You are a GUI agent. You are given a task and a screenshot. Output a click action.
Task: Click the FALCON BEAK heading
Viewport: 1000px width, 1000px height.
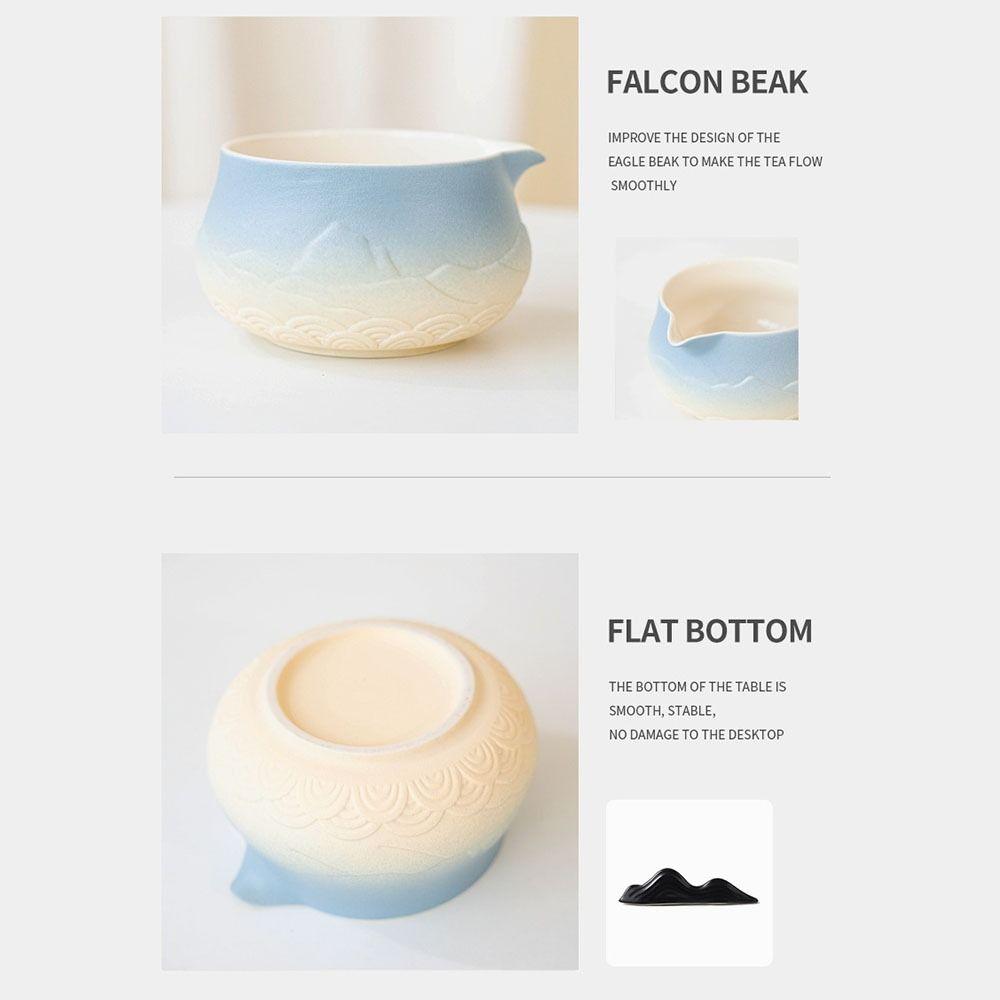[x=707, y=82]
